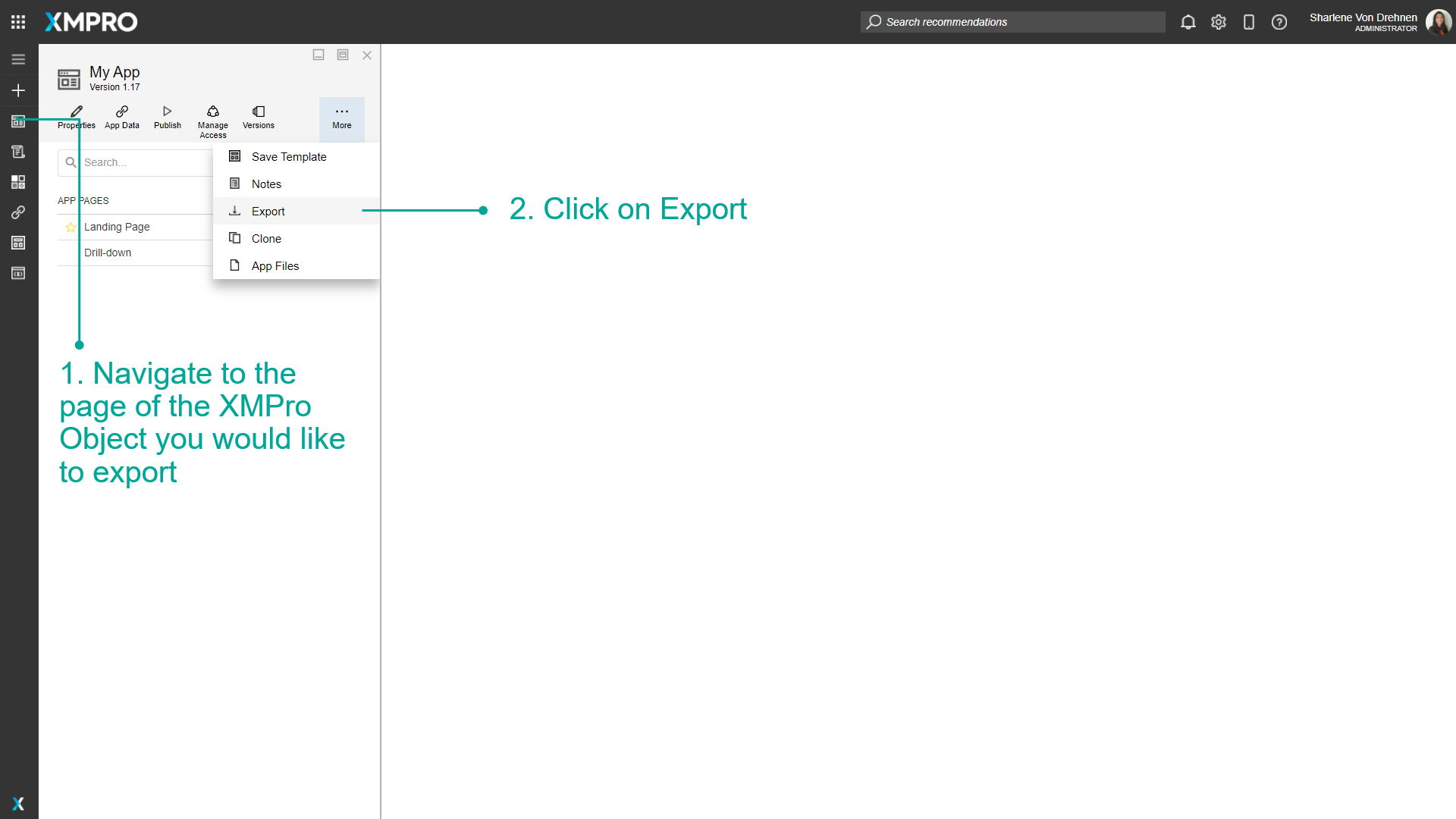
Task: Expand the More options menu
Action: (342, 118)
